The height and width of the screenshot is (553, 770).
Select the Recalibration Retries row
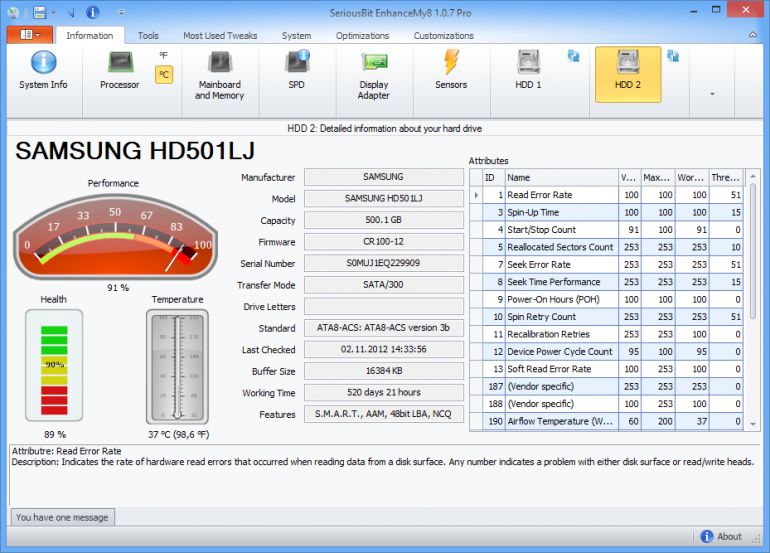tap(607, 334)
